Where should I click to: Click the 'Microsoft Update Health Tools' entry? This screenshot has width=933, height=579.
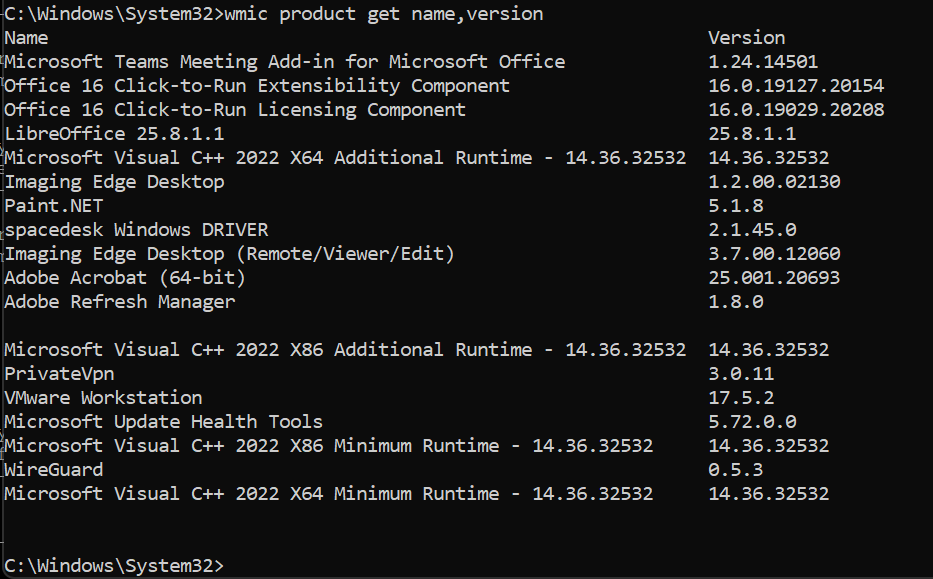point(163,422)
